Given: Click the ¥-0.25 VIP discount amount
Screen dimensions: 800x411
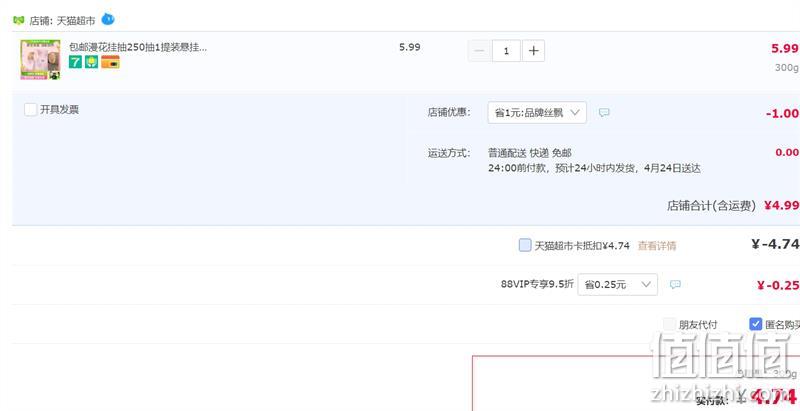Looking at the screenshot, I should coord(778,286).
